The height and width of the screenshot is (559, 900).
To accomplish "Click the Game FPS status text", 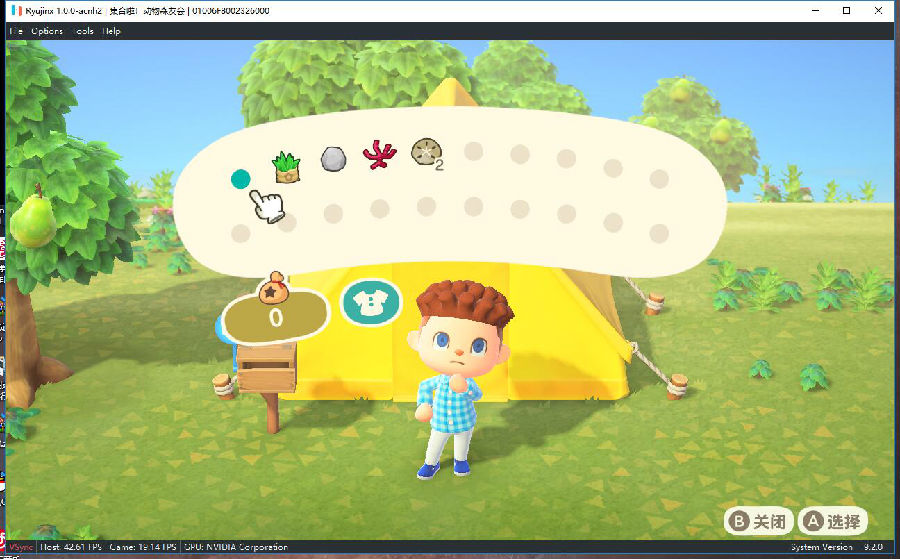I will (142, 547).
